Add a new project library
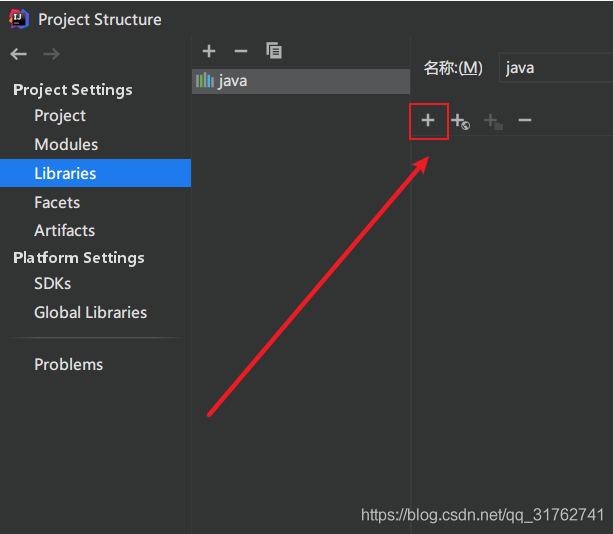Screen dimensions: 613x534 coord(209,51)
